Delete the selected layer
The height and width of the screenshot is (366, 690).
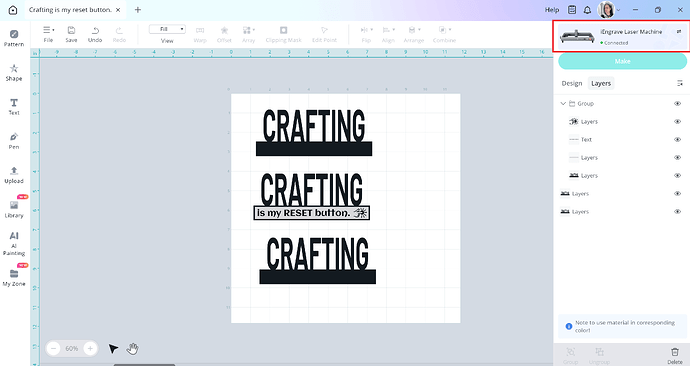click(675, 355)
